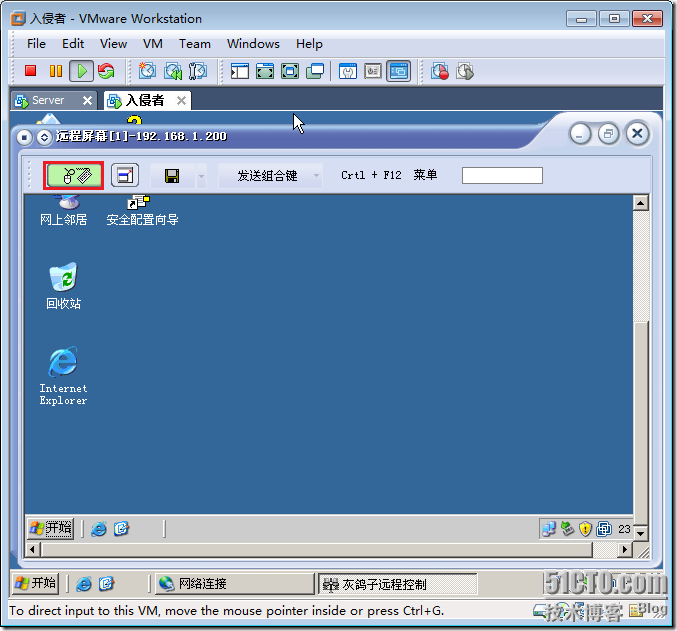The image size is (677, 631).
Task: Open the Edit menu
Action: 73,44
